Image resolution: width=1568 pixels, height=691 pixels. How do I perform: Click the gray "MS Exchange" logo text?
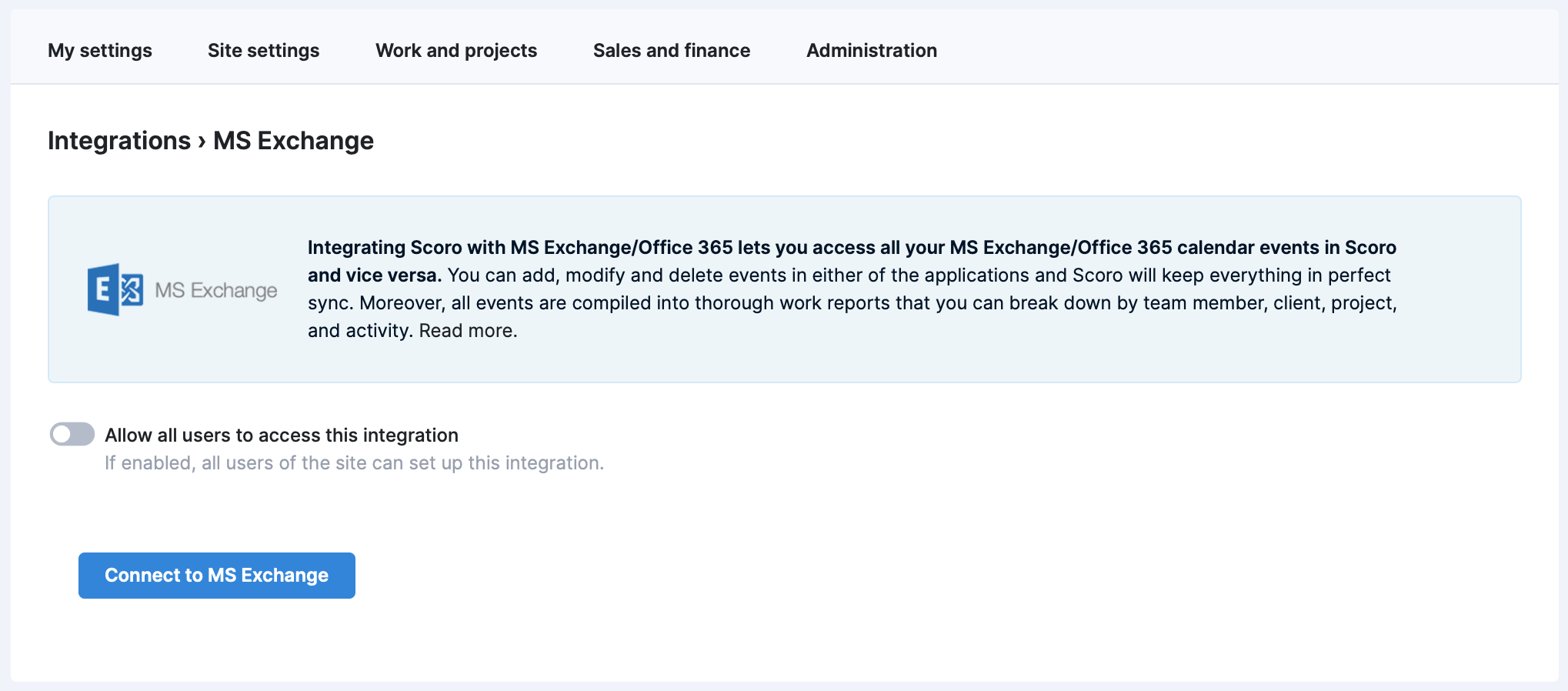click(x=216, y=291)
